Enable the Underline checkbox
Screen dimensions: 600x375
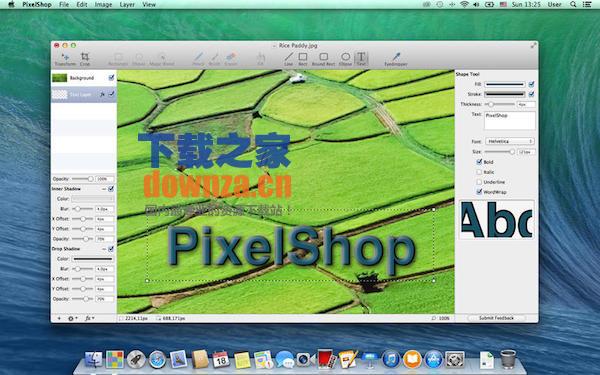(479, 182)
